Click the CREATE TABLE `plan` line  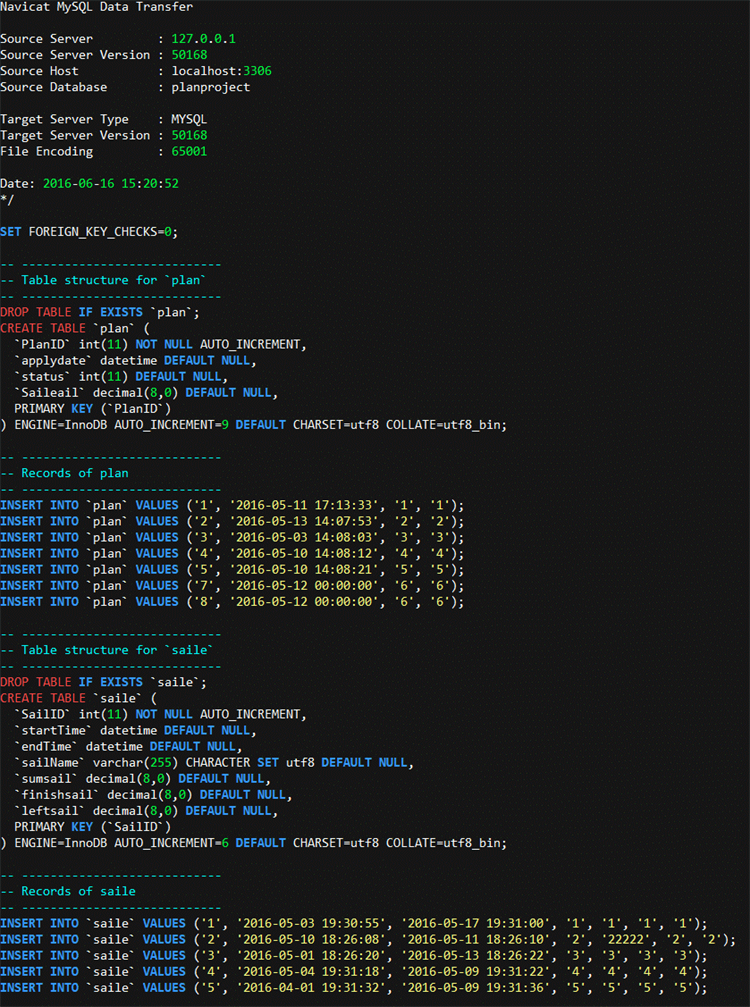74,328
